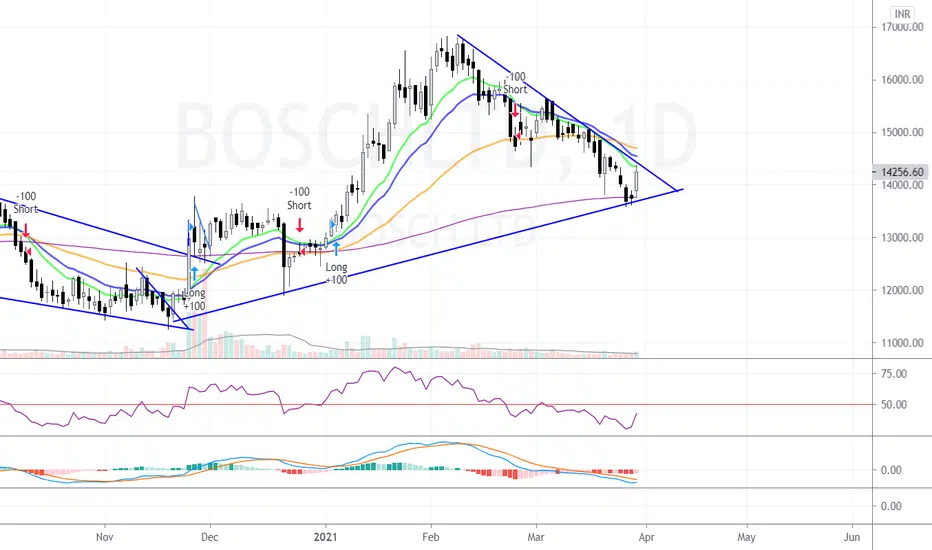Click the red Short arrow in October

tap(26, 230)
